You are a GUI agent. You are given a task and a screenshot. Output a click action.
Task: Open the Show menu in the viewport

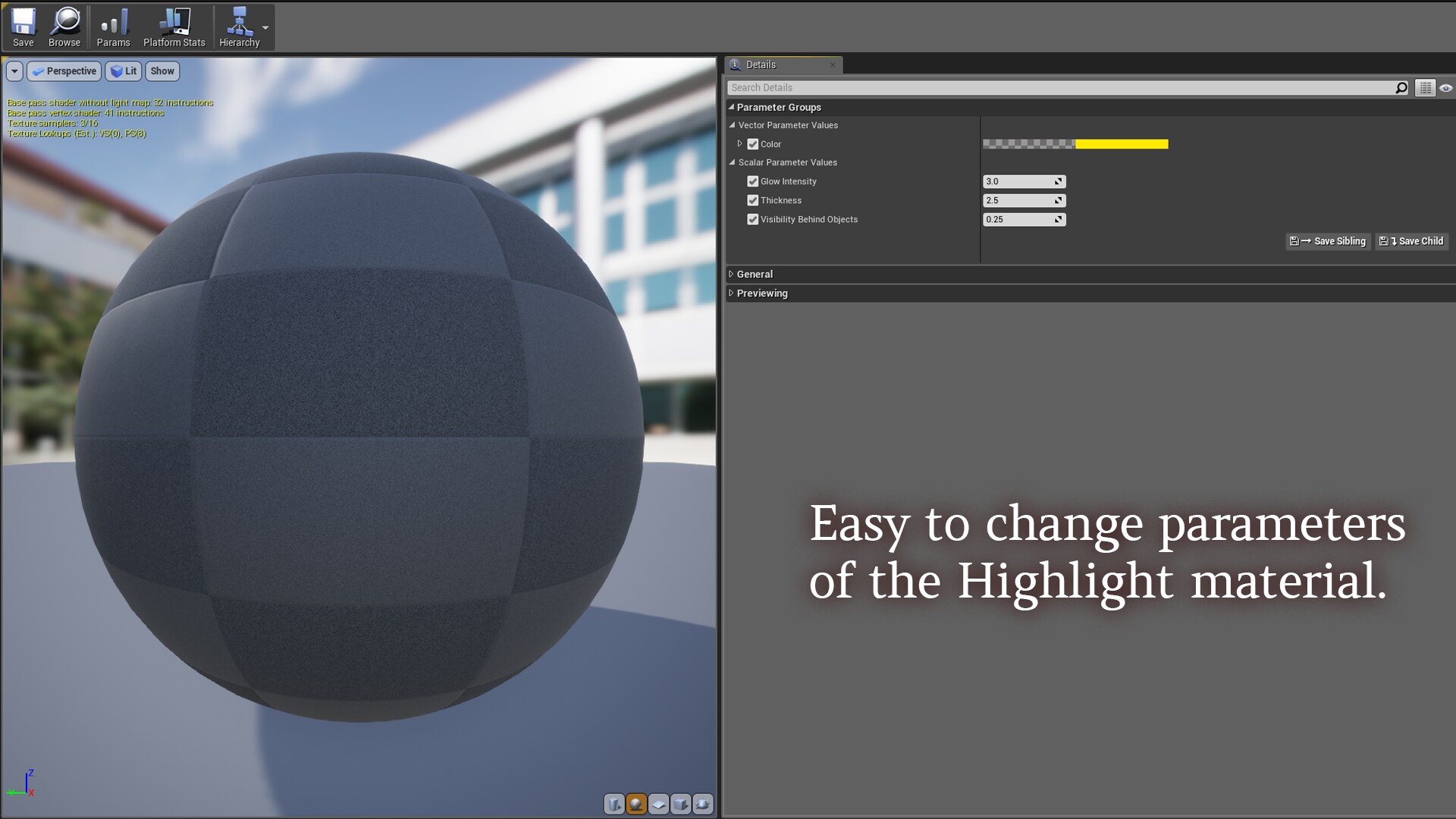point(162,71)
